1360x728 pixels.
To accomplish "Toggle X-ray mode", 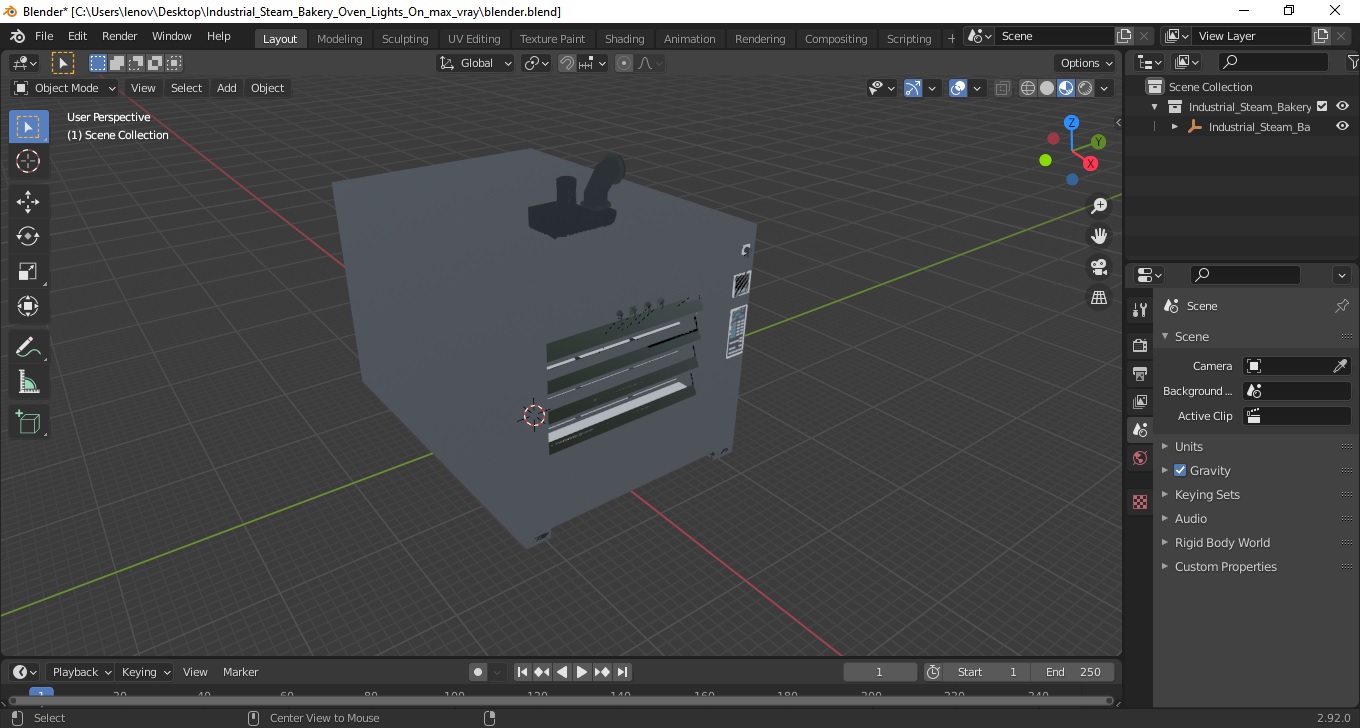I will [x=1003, y=88].
